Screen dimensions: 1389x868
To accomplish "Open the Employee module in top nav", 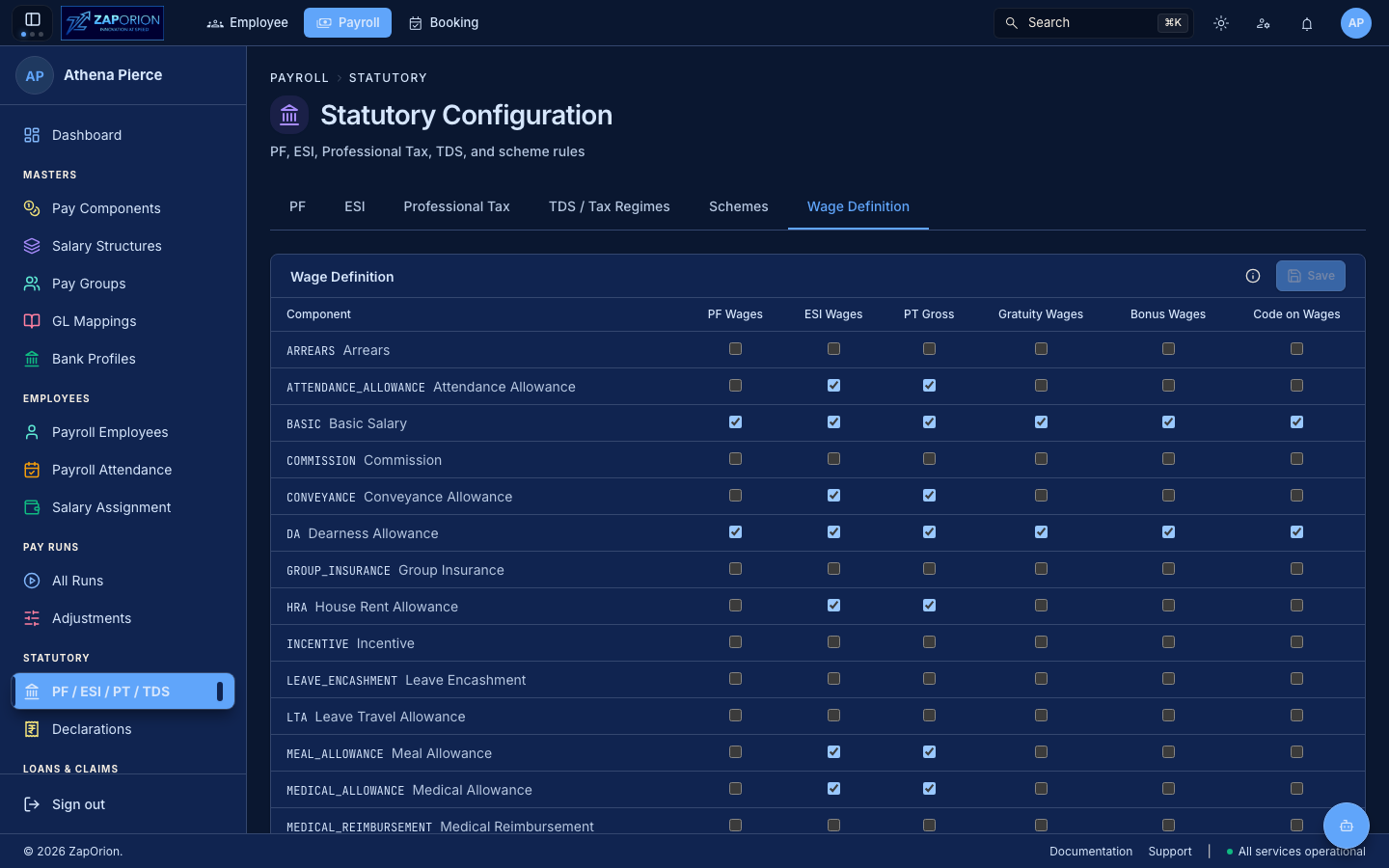I will coord(248,22).
